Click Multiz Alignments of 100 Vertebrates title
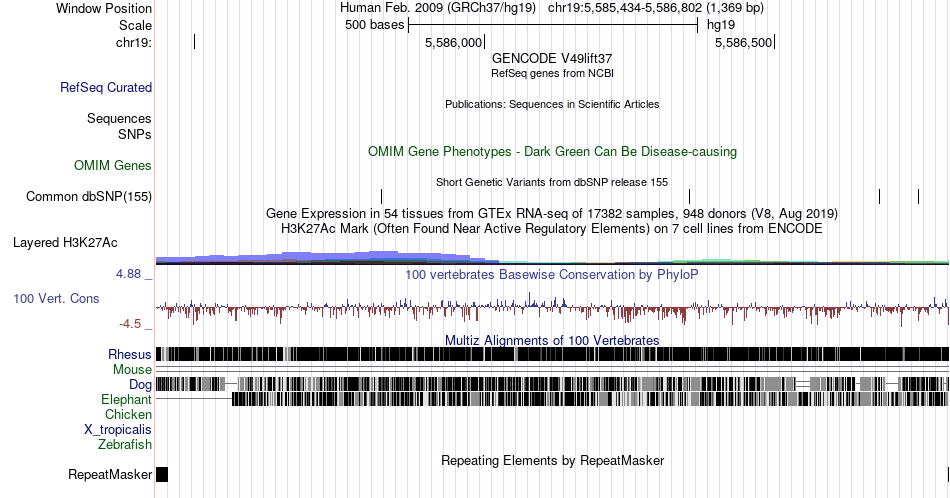 coord(552,340)
